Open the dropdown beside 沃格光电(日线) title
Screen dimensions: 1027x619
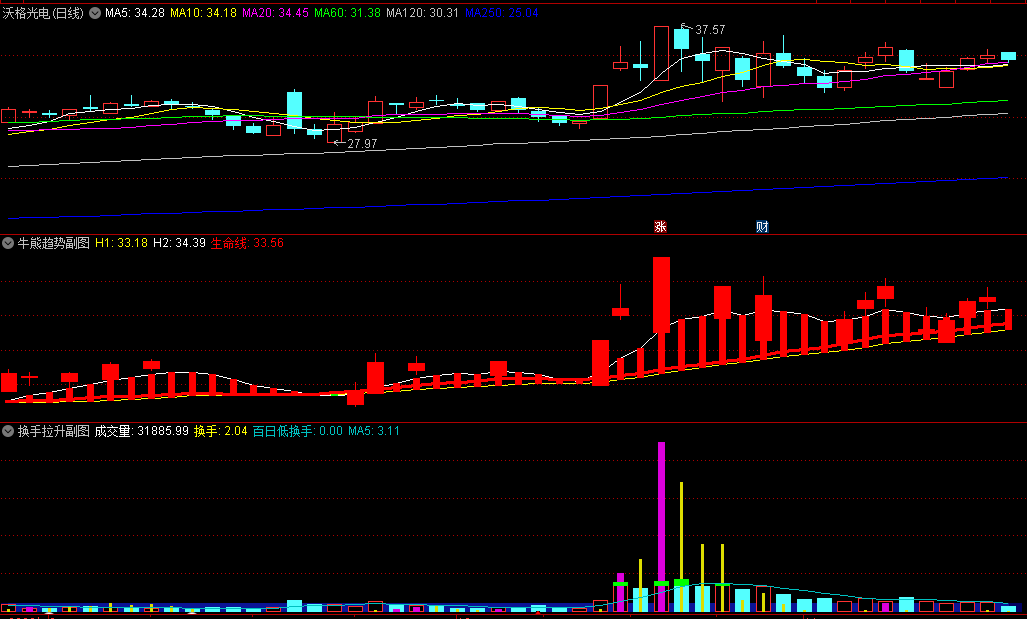click(x=95, y=13)
